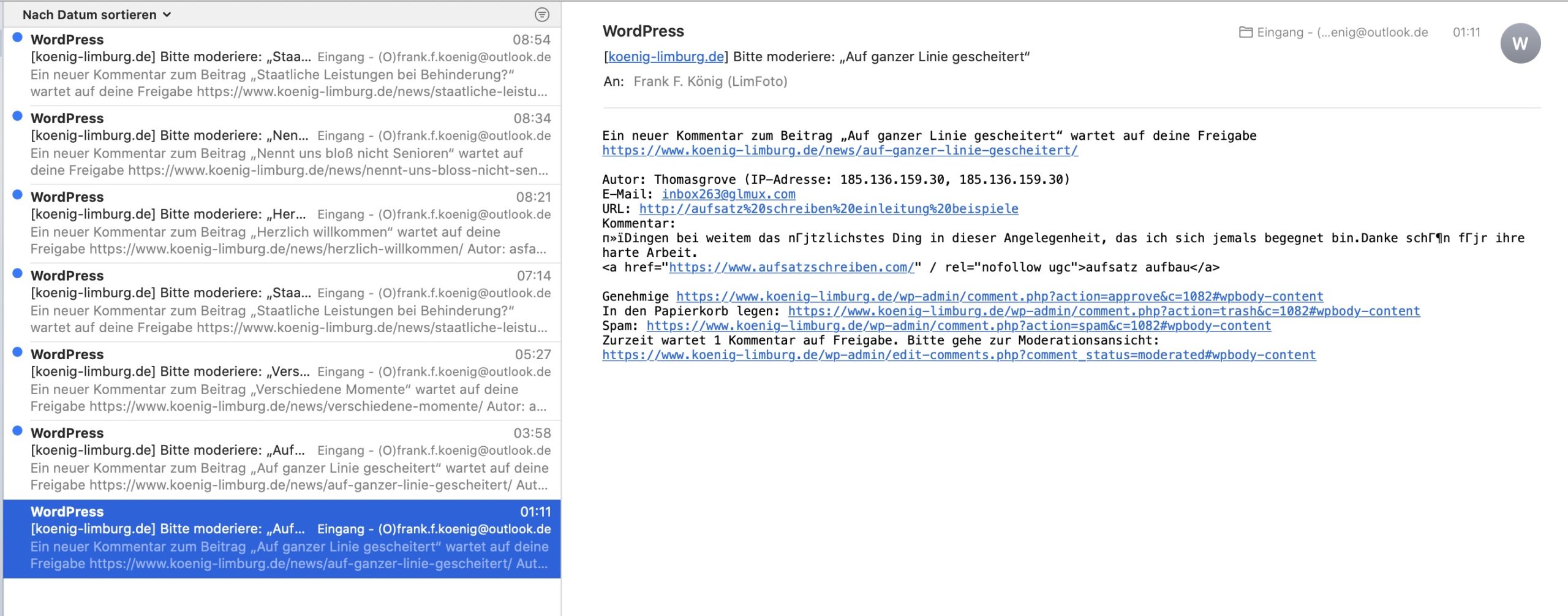
Task: Click the 'WordPress' sender name in header
Action: (643, 31)
